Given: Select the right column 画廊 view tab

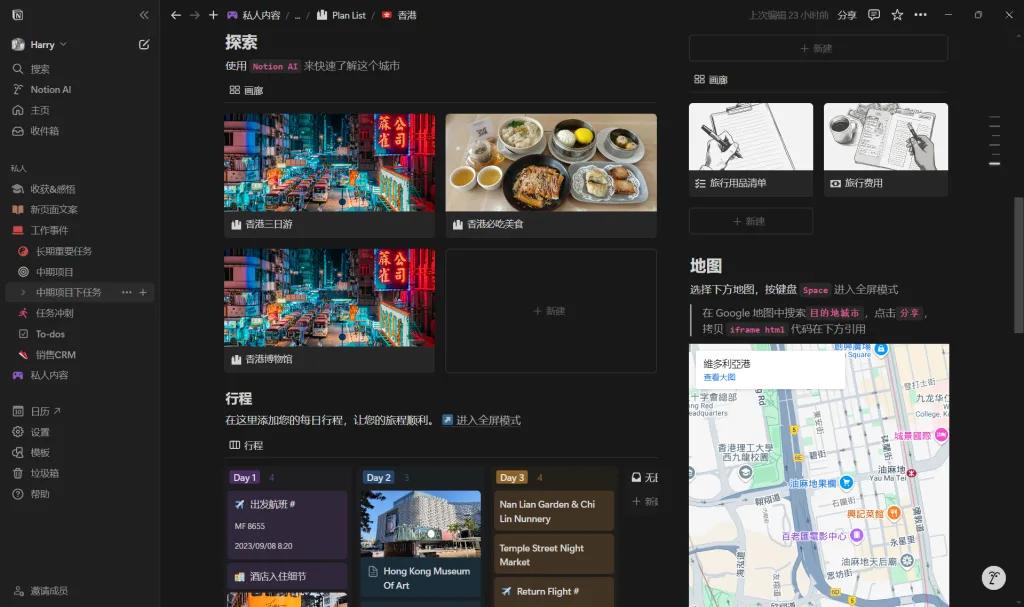Looking at the screenshot, I should 711,79.
